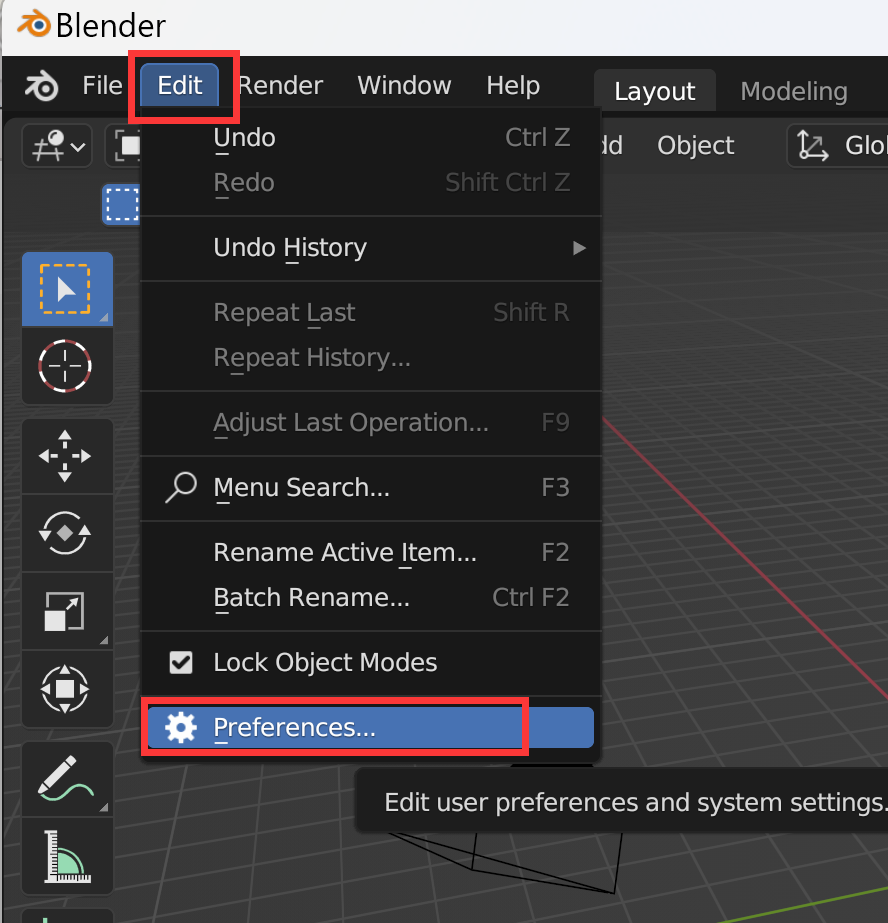Choose the Measure tool
888x923 pixels.
(x=66, y=855)
